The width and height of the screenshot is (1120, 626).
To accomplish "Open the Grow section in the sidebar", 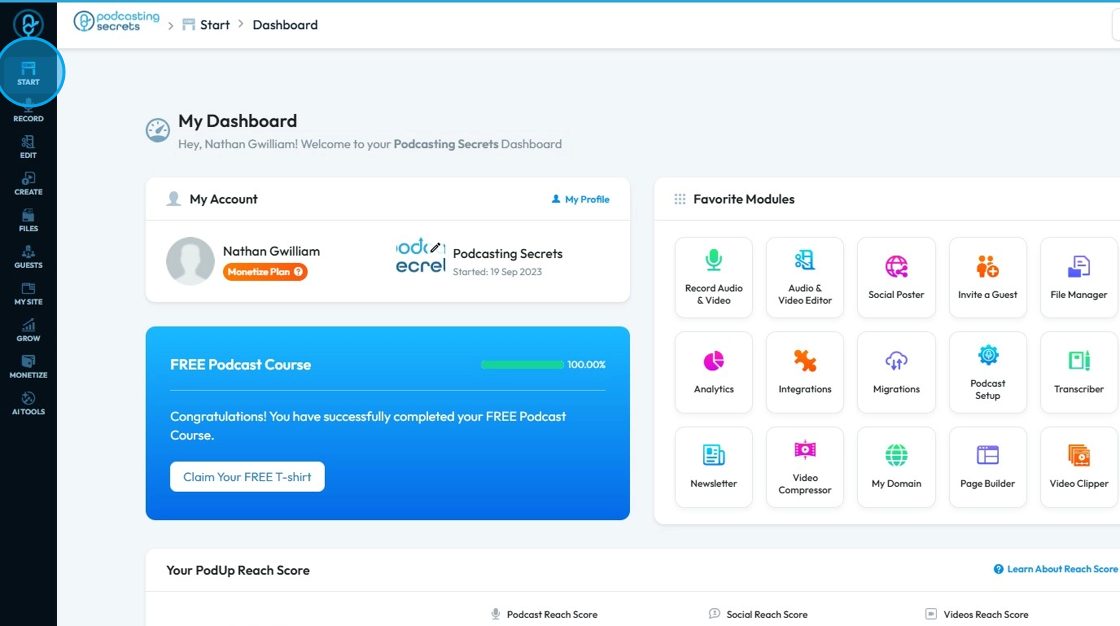I will click(x=29, y=330).
